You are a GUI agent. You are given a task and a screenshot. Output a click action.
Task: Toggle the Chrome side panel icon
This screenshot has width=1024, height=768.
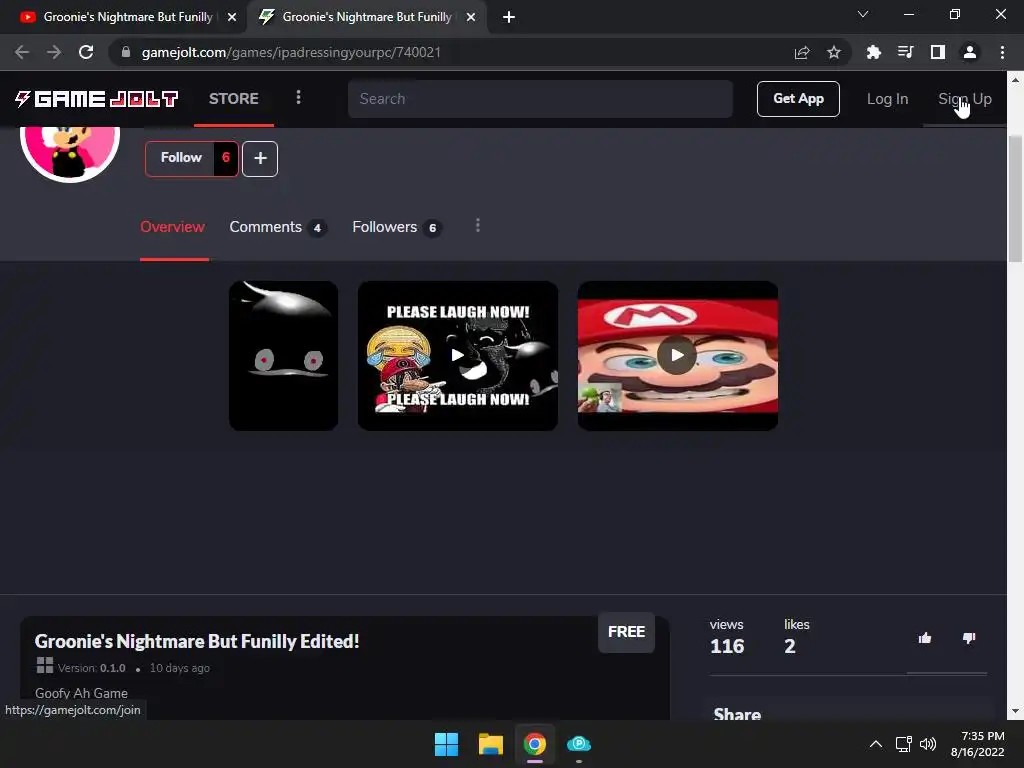[938, 52]
